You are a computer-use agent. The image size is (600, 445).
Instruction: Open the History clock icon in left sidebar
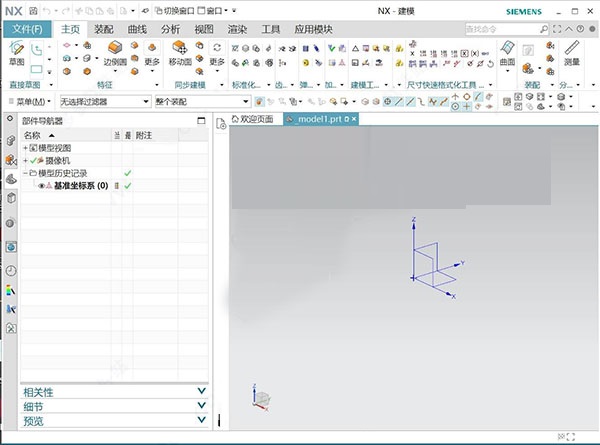click(11, 270)
